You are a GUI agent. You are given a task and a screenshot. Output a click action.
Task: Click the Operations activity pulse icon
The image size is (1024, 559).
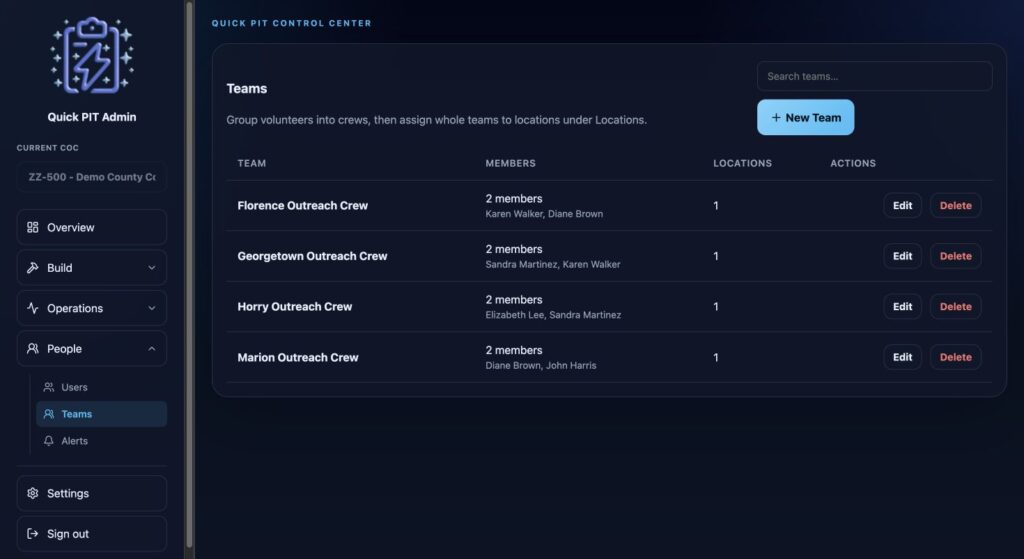click(33, 308)
